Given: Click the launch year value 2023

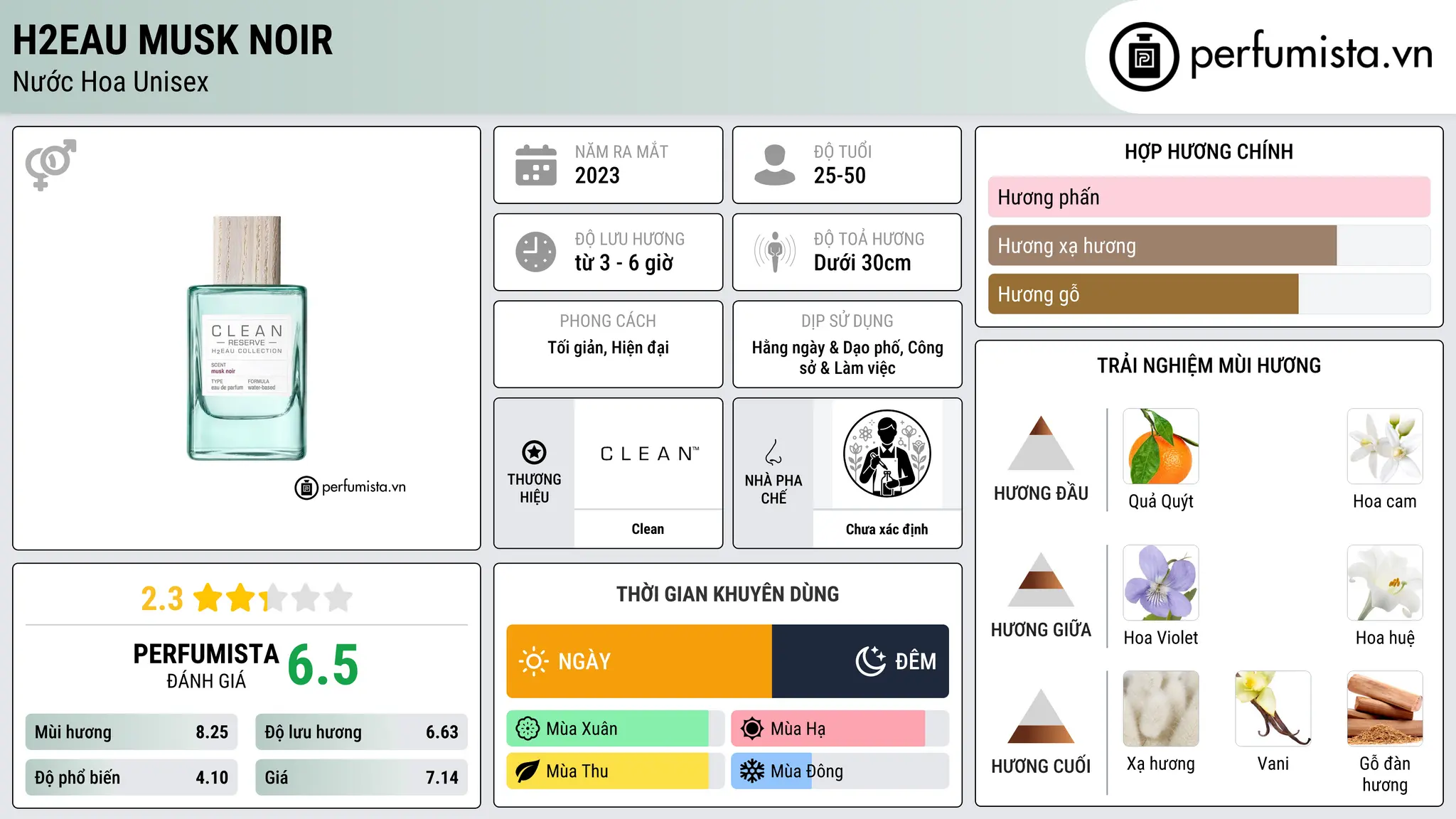Looking at the screenshot, I should coord(597,176).
